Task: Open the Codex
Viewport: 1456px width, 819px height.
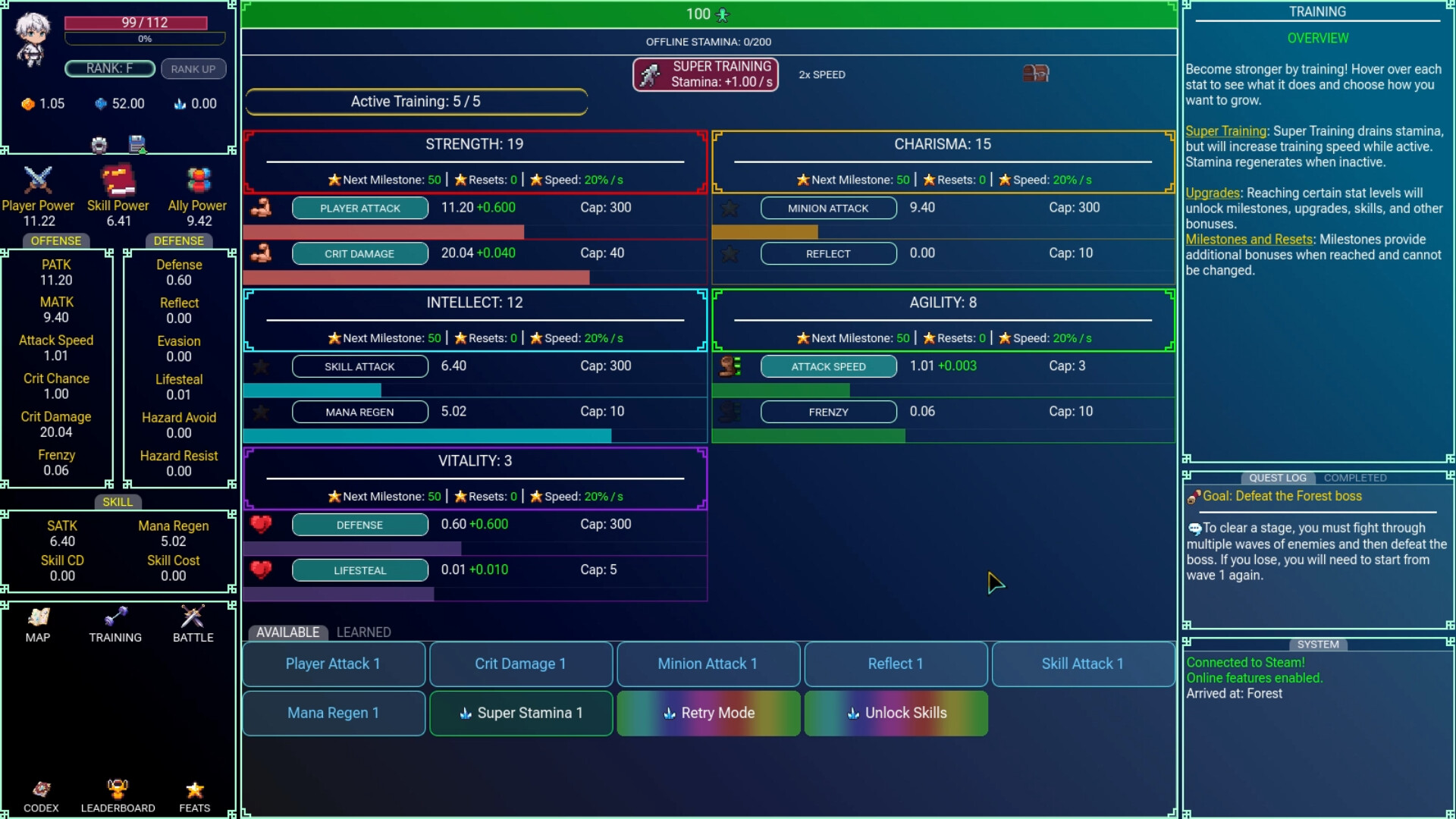Action: 41,790
